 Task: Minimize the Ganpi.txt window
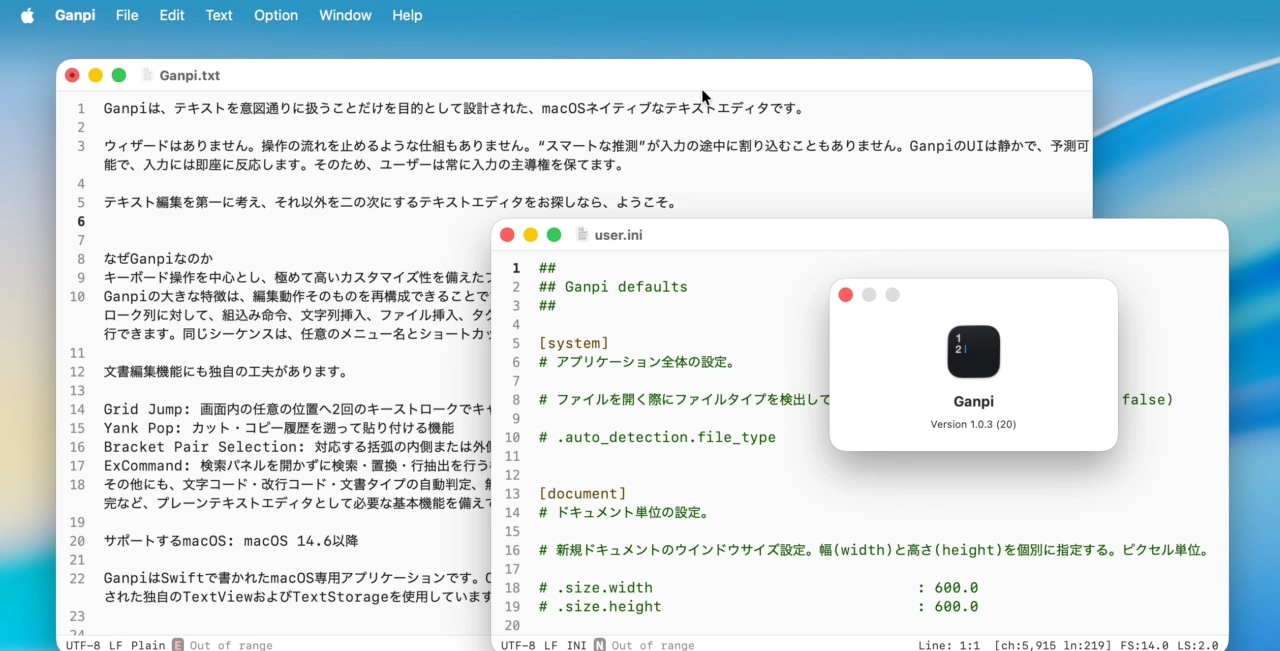(95, 75)
